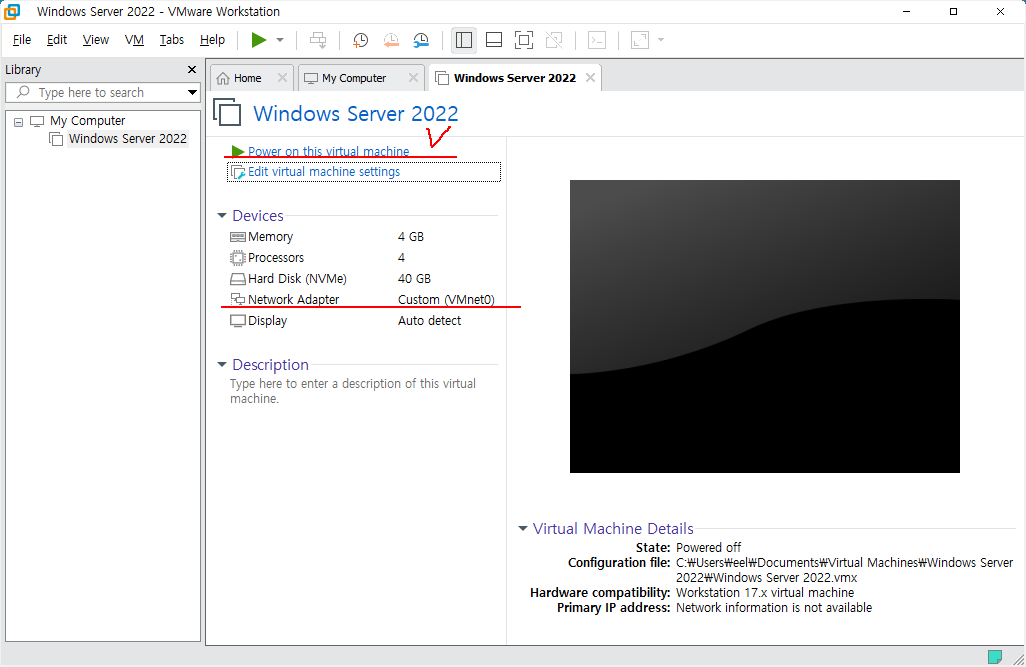Open the Snapshot Manager icon
This screenshot has width=1026, height=667.
point(421,40)
